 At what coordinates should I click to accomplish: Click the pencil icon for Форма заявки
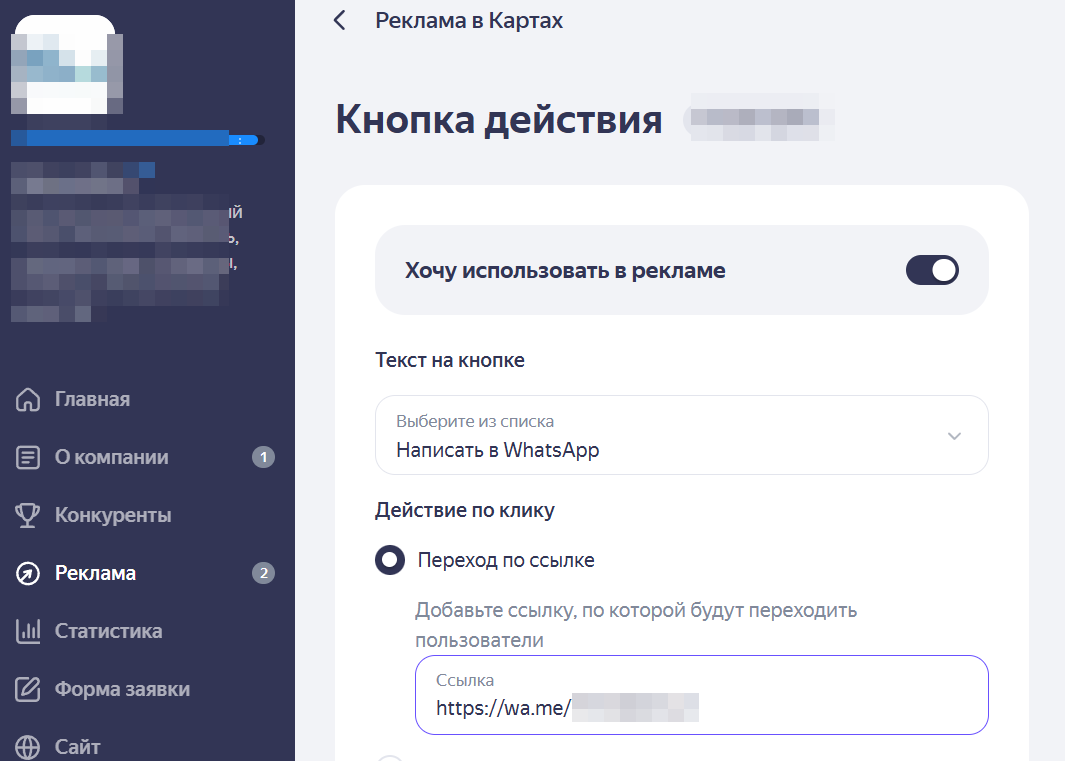pos(28,690)
